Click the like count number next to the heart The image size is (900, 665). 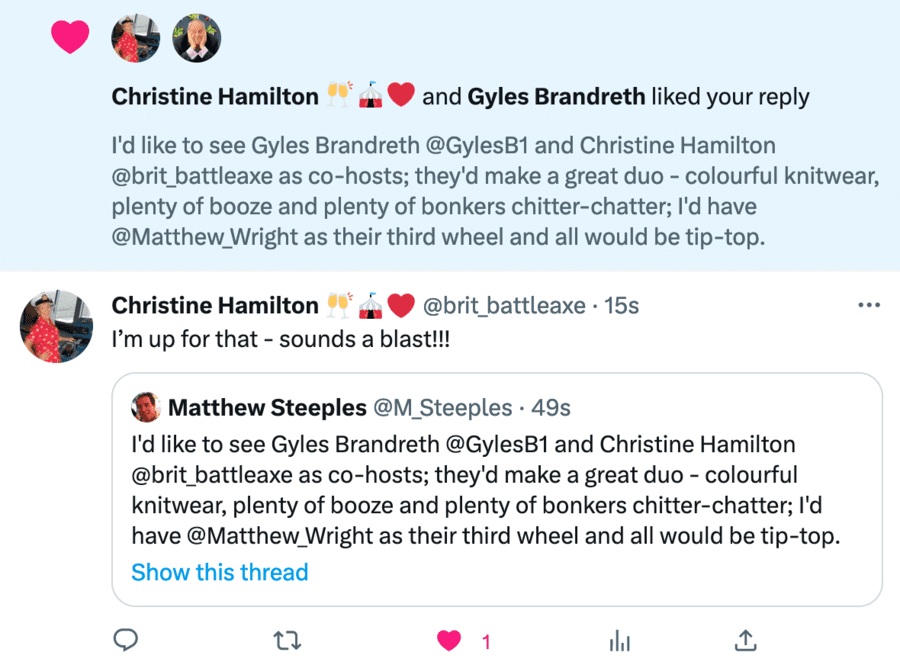coord(485,642)
